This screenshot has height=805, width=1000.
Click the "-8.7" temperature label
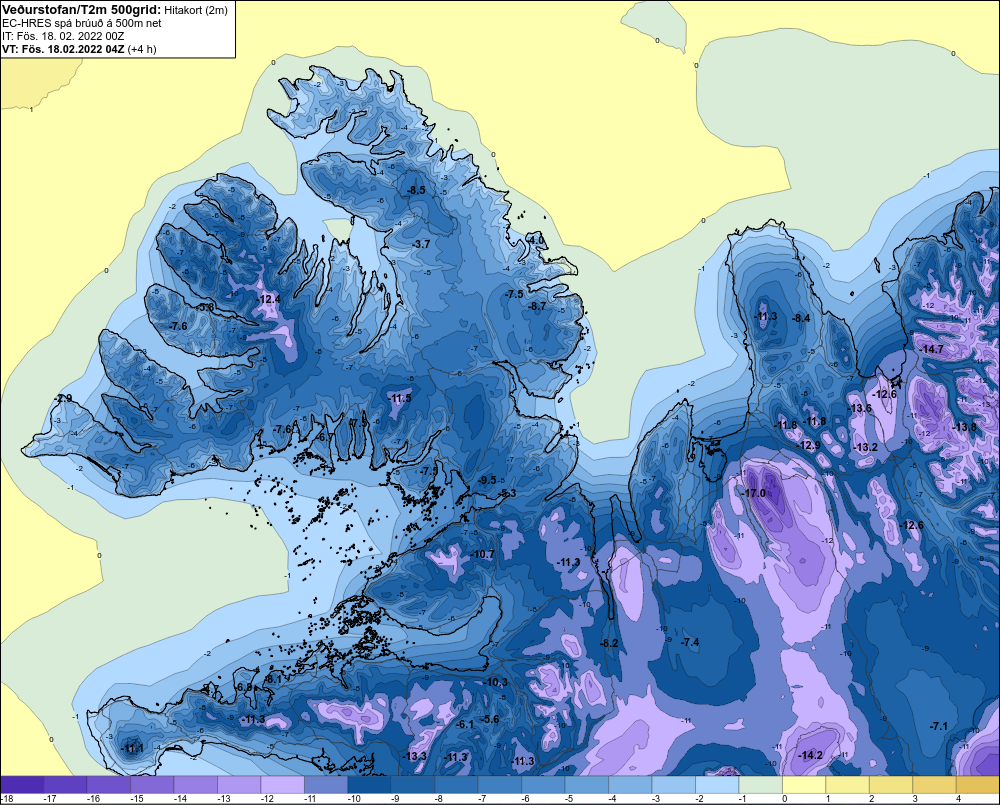coord(537,306)
